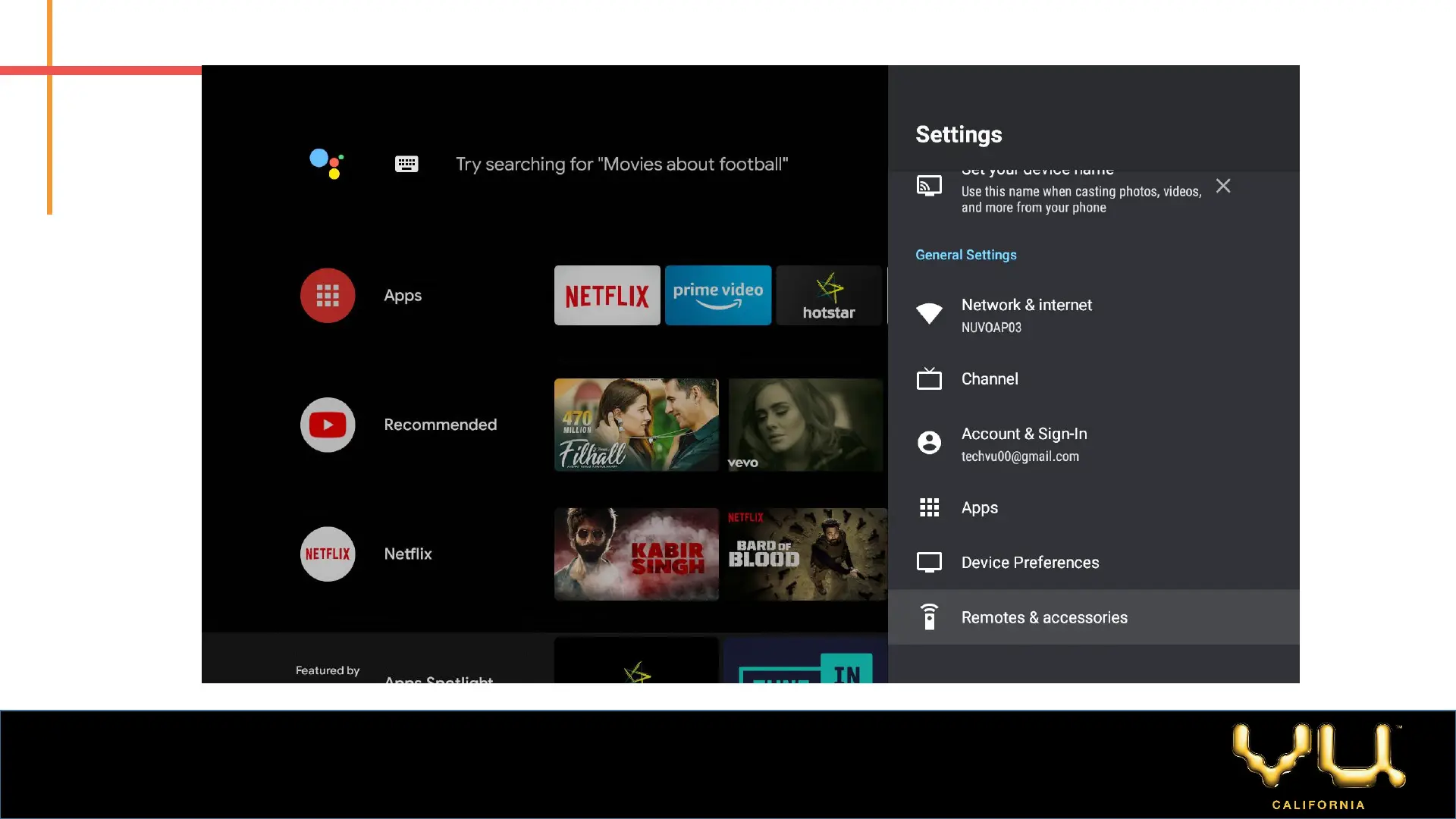
Task: Open the Kabir Singh movie thumbnail
Action: tap(636, 554)
